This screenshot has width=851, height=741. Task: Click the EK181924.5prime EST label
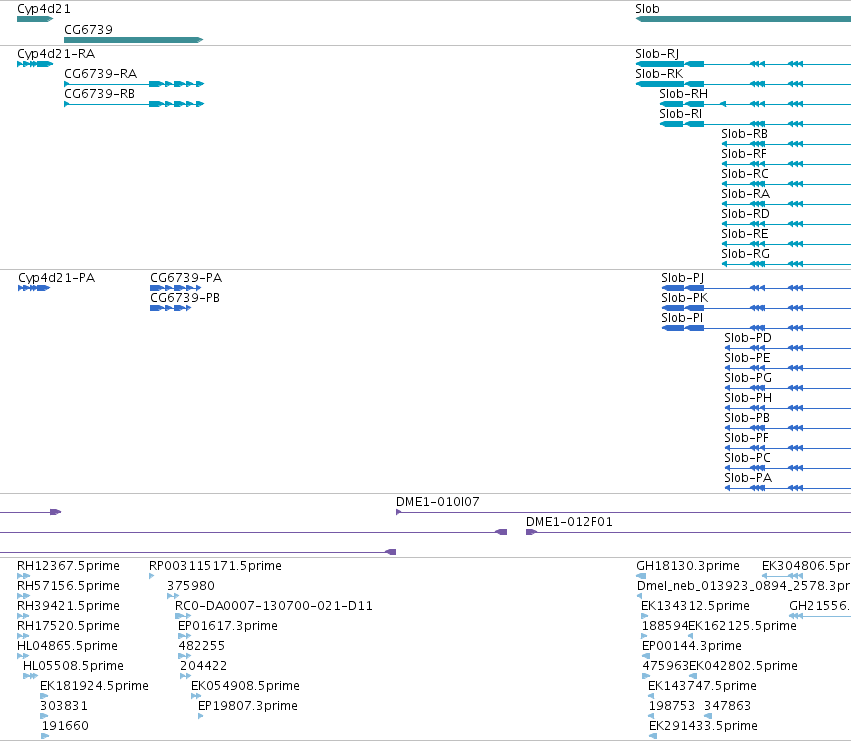click(94, 687)
